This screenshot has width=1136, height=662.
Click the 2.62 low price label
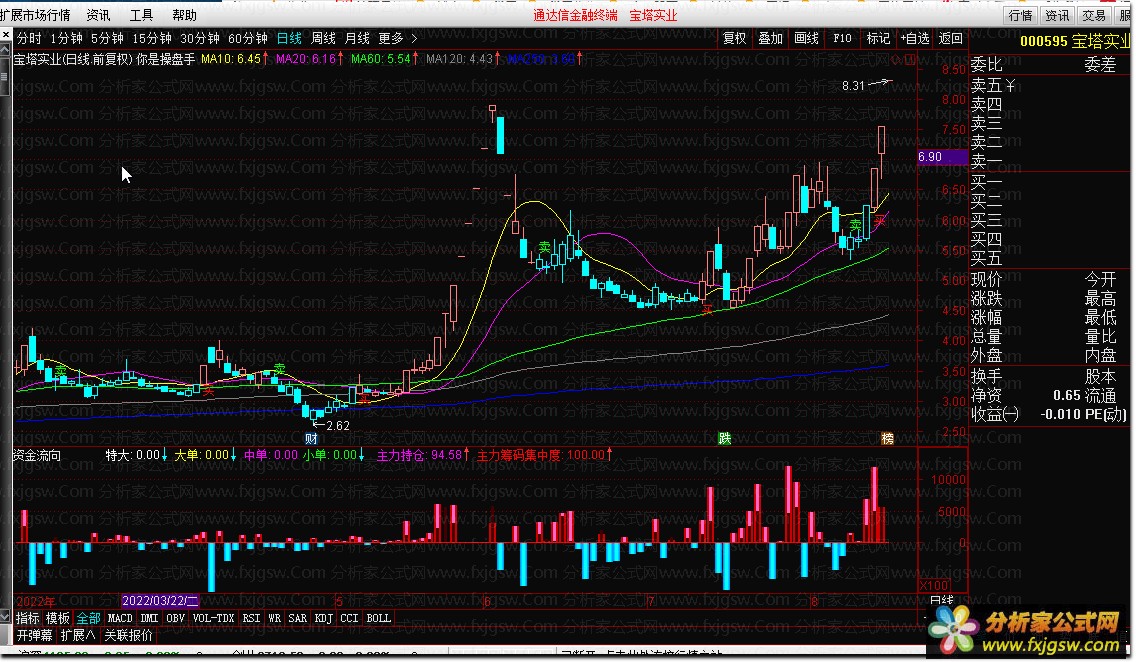tap(338, 425)
